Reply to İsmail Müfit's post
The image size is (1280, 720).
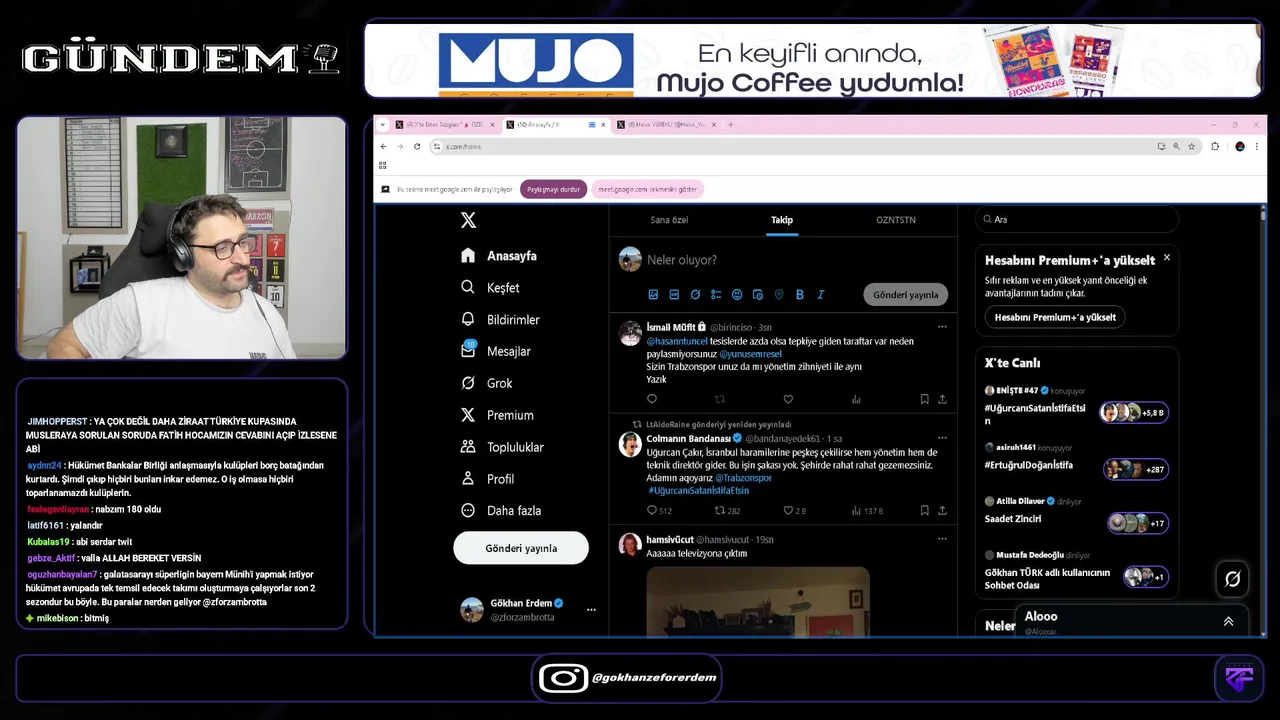(x=652, y=399)
